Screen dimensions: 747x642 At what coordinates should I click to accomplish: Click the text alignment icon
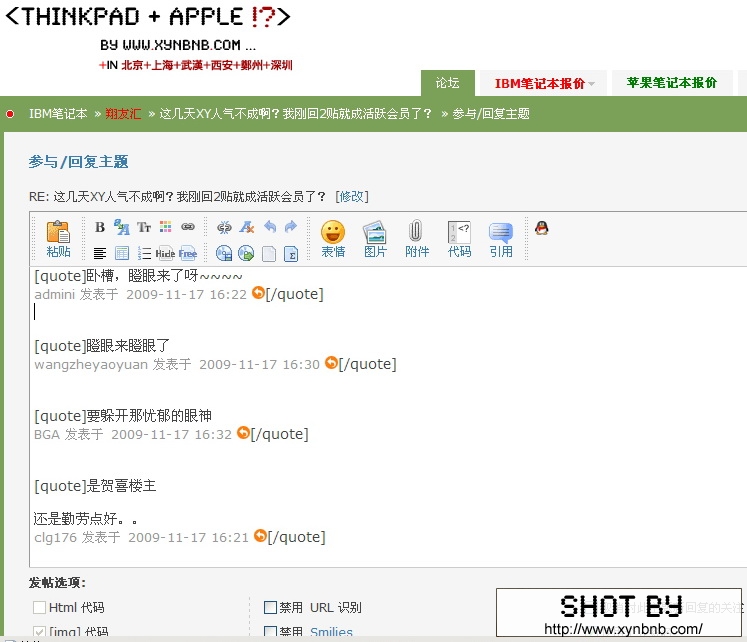point(100,253)
